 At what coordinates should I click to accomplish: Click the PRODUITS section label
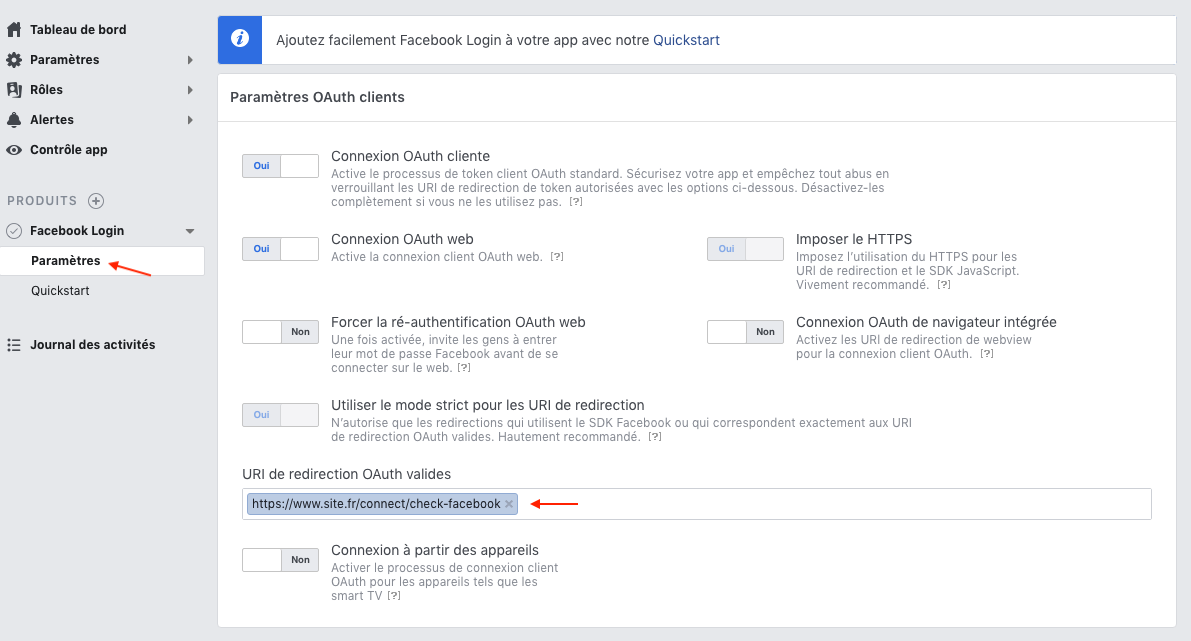pyautogui.click(x=42, y=201)
